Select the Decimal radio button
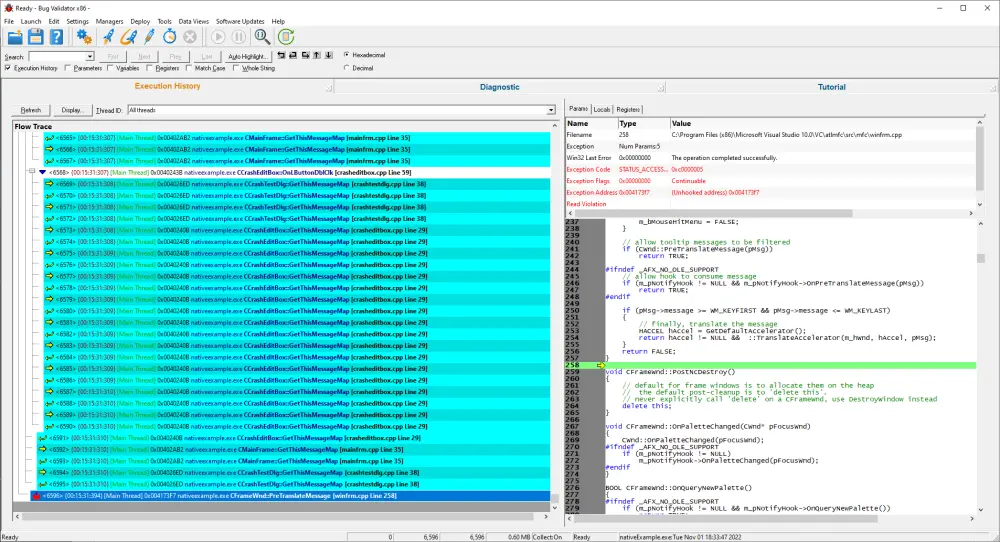Screen dimensions: 1000x542 [346, 68]
